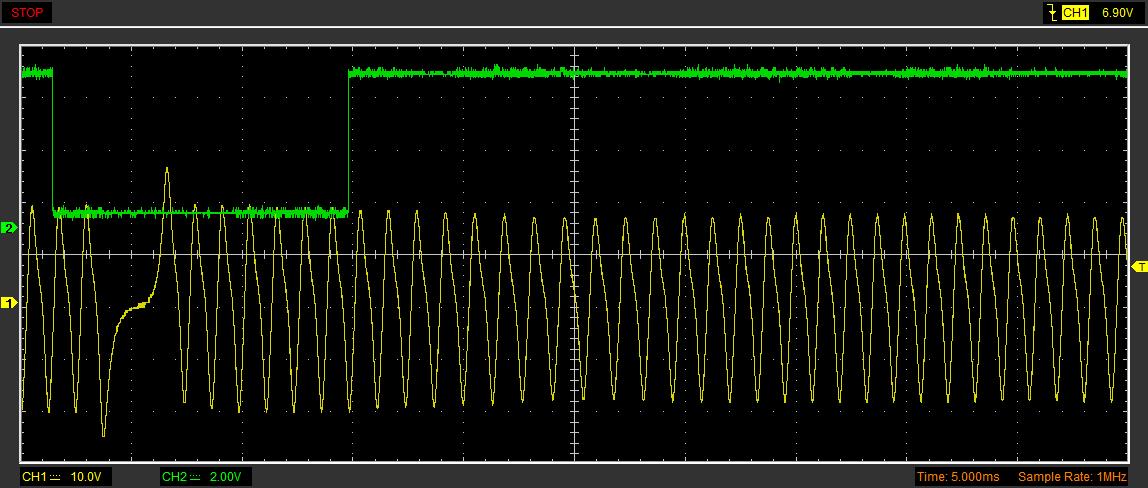The image size is (1148, 488).
Task: Click the falling-edge trigger slope icon
Action: [x=1051, y=13]
